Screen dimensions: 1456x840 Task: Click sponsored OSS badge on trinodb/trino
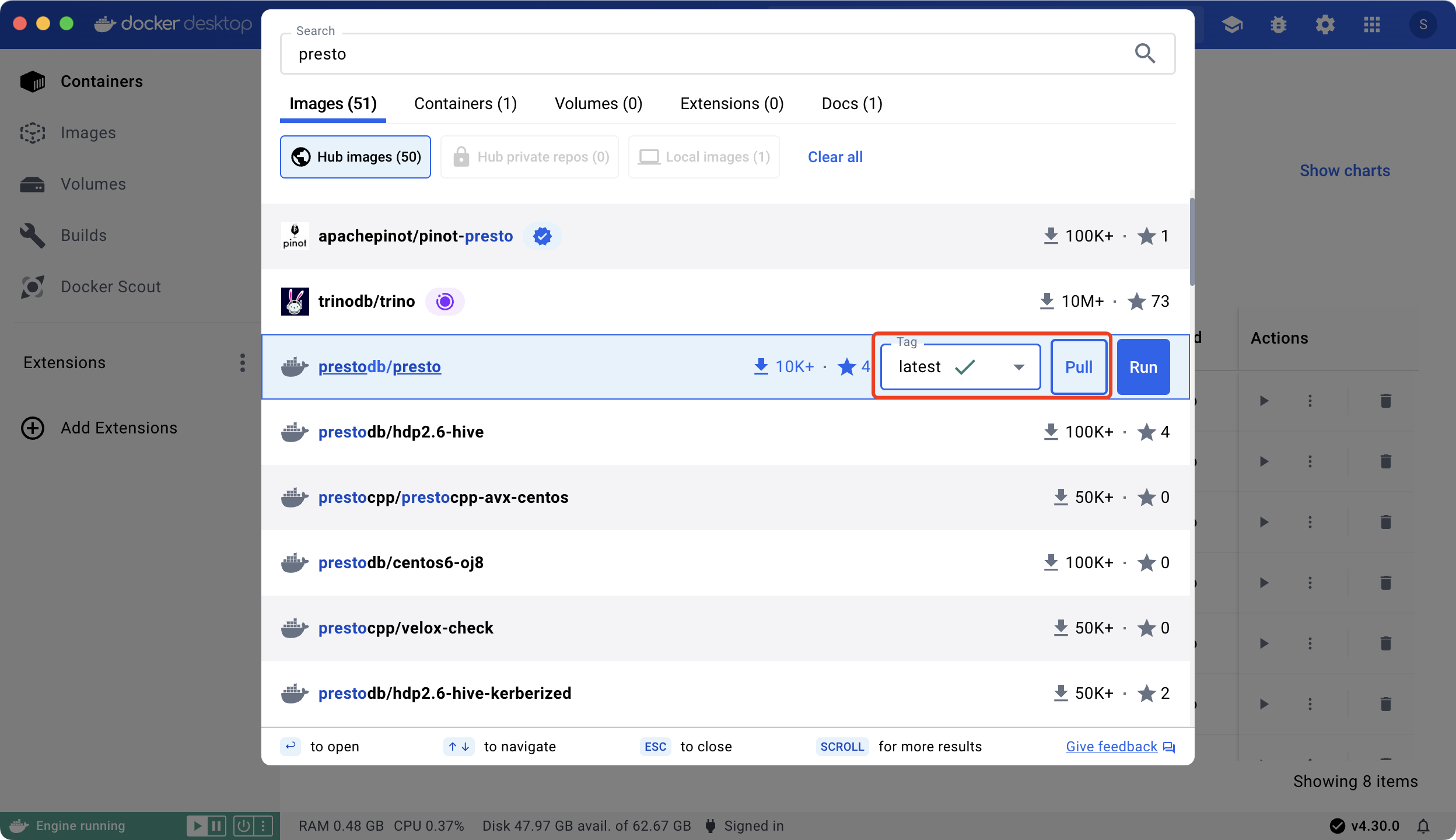[444, 302]
